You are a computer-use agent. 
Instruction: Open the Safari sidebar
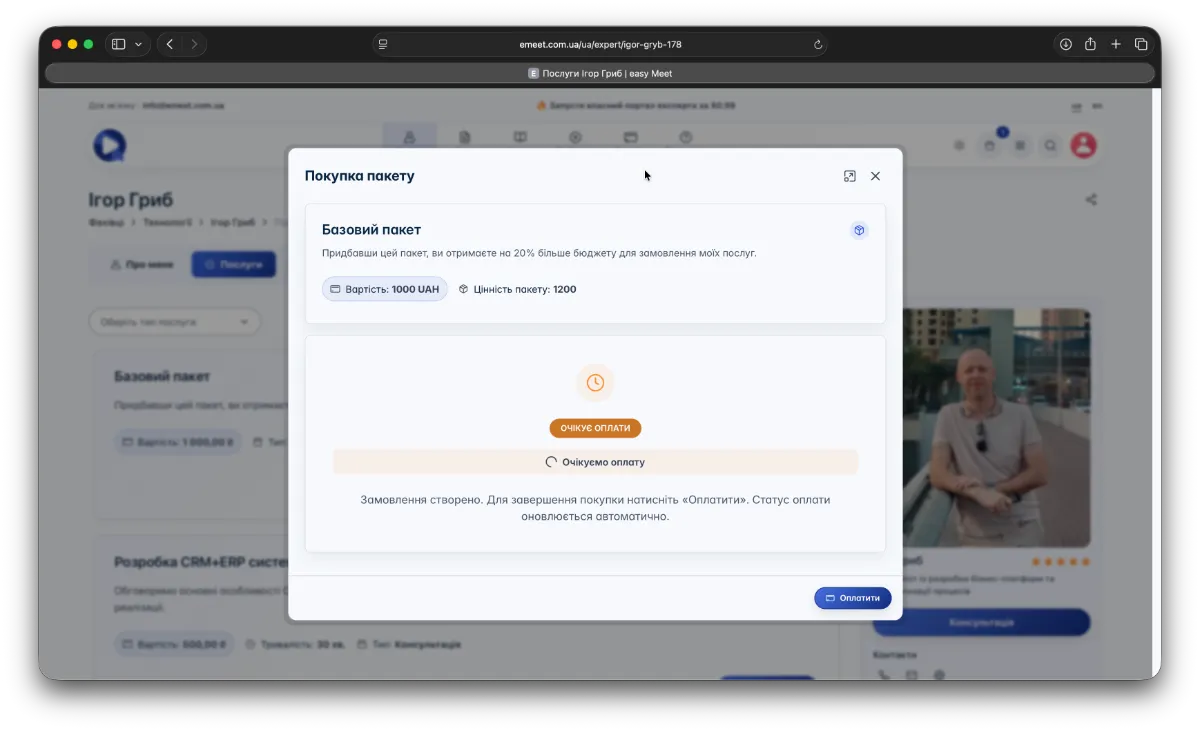118,44
